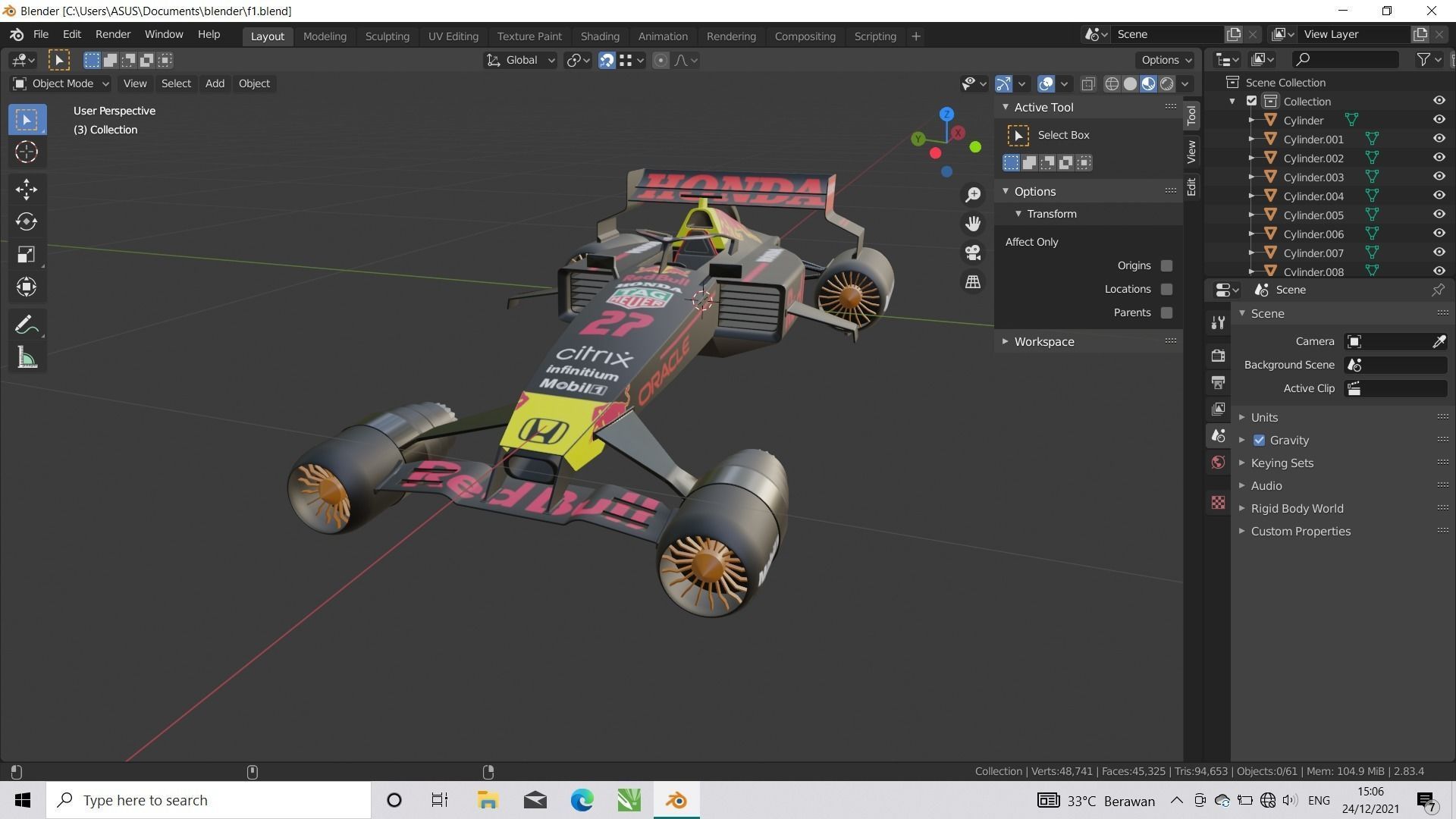Open World properties tab icon
1456x819 pixels.
click(1218, 463)
